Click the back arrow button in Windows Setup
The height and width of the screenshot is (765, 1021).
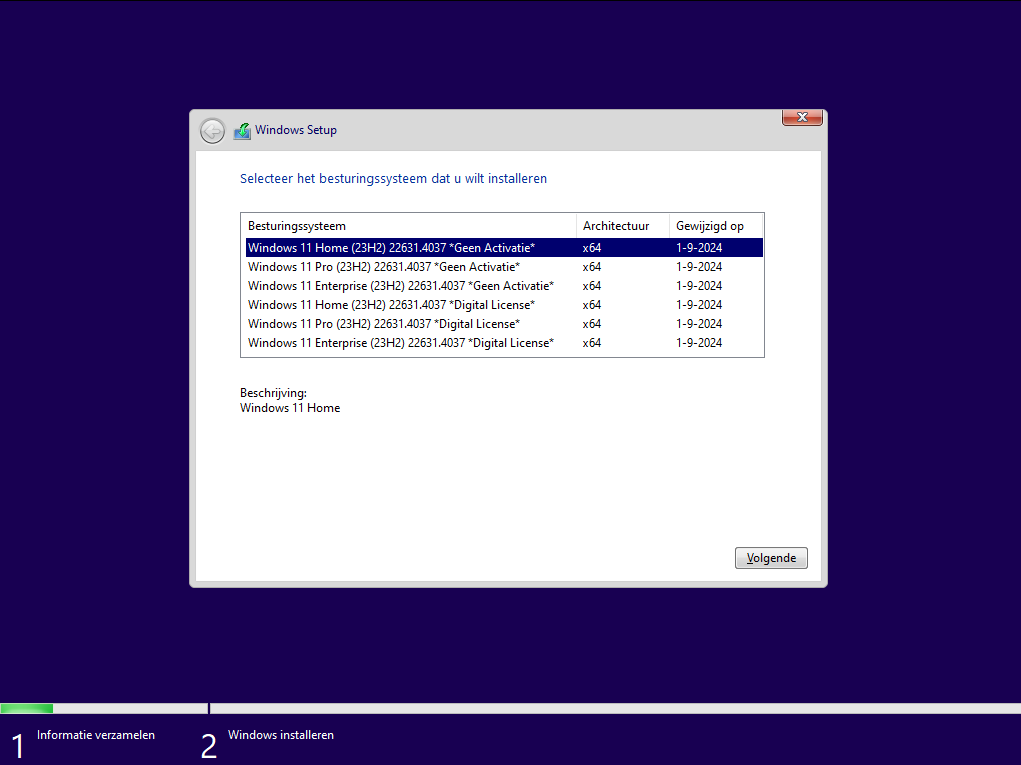pos(212,131)
